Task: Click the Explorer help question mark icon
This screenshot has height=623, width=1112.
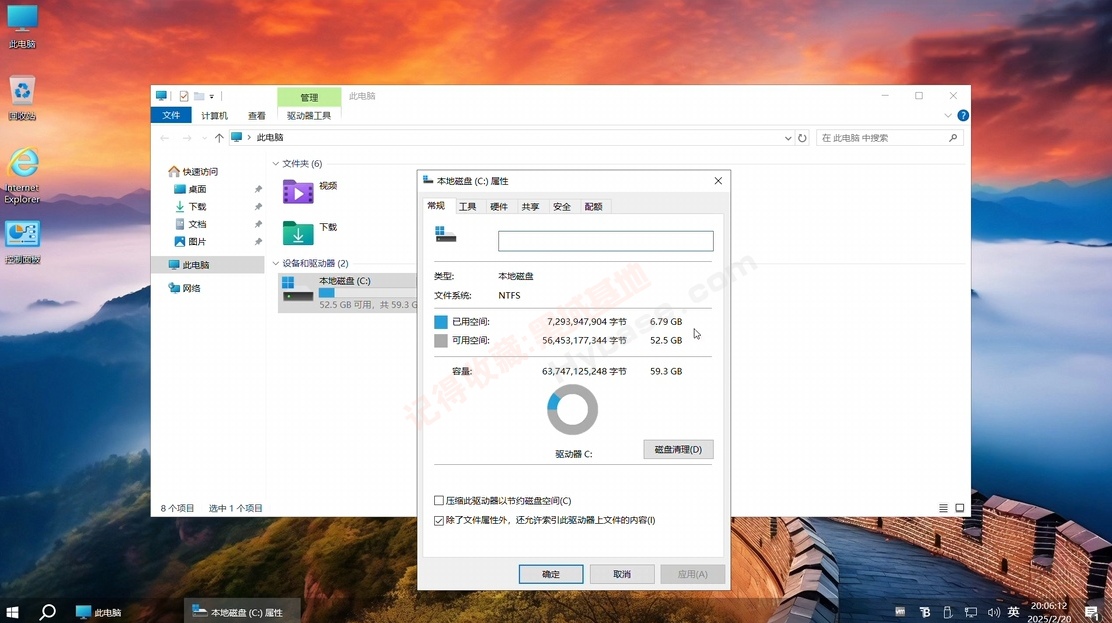Action: [x=962, y=115]
